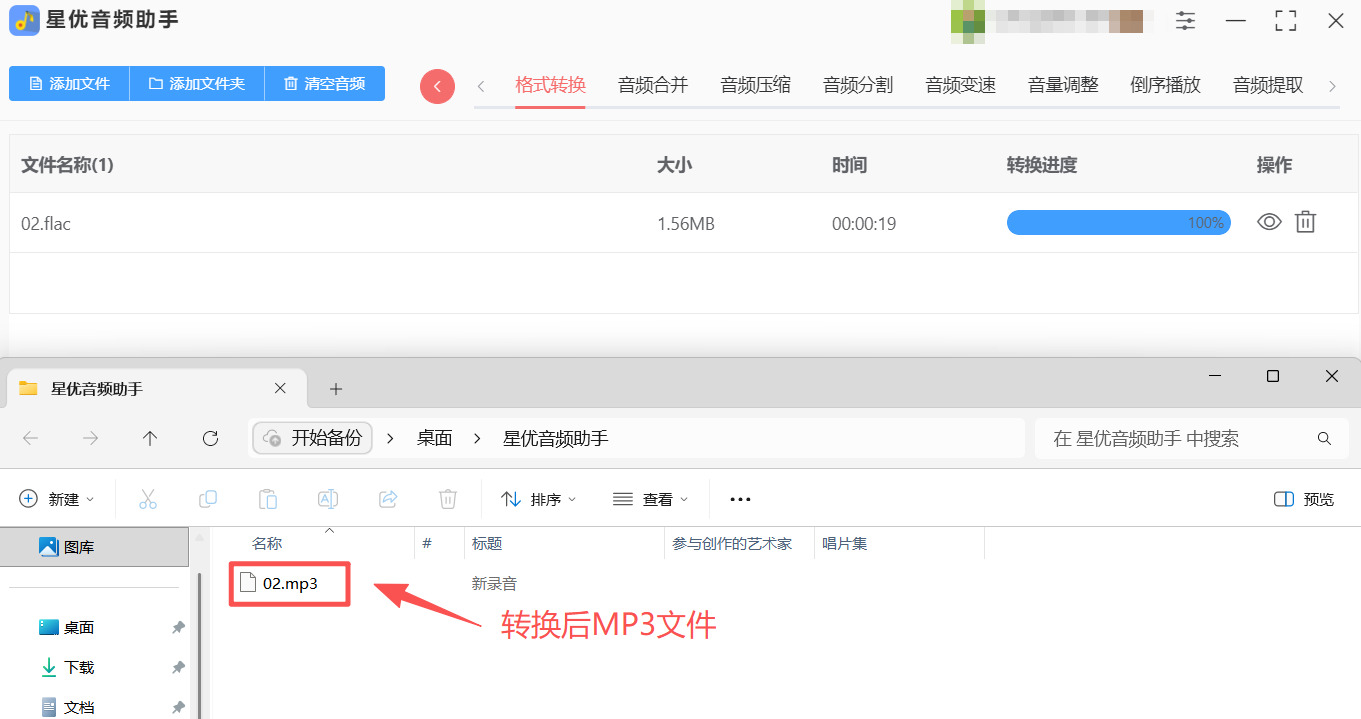Click the Paste clipboard icon

point(268,499)
